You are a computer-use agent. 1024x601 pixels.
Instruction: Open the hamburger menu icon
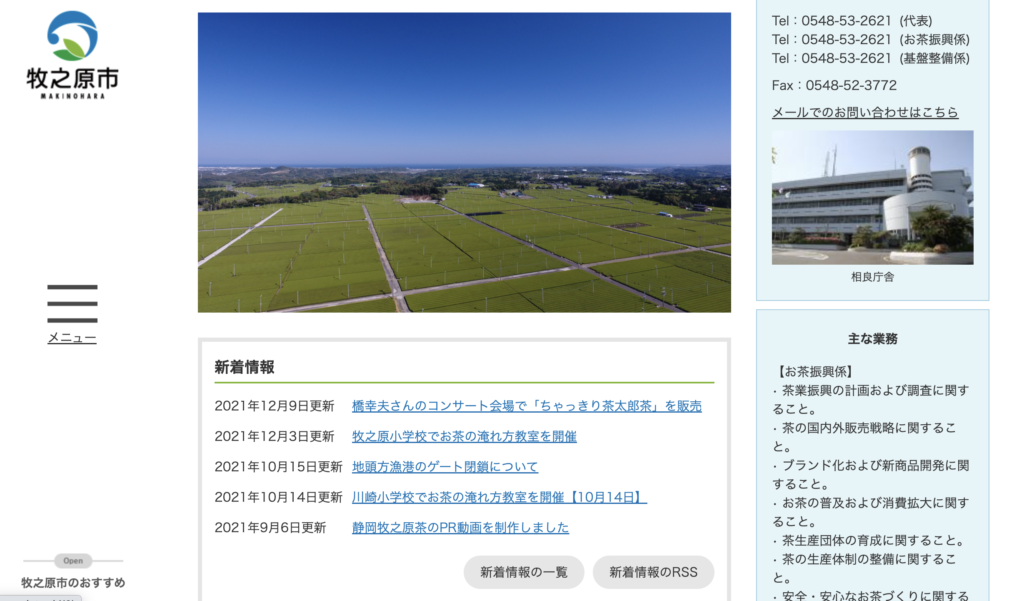pyautogui.click(x=72, y=304)
